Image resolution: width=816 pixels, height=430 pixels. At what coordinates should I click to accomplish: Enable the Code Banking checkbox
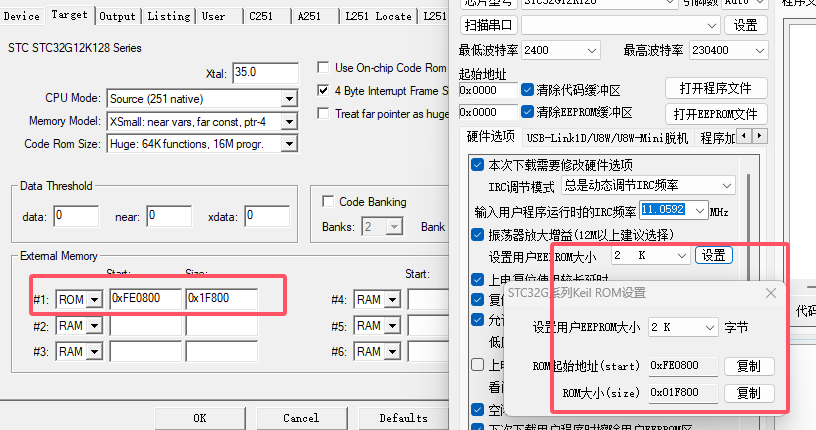click(x=328, y=201)
